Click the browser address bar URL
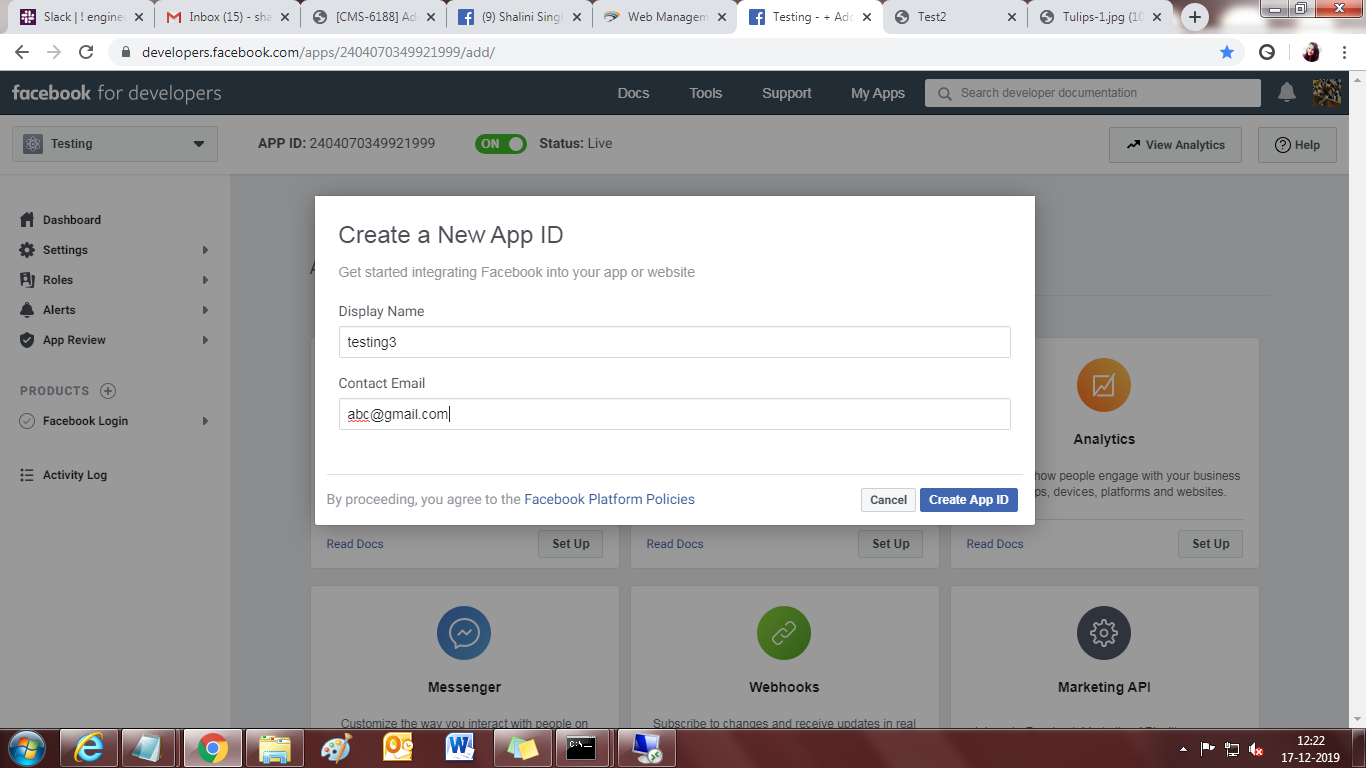This screenshot has height=768, width=1366. tap(318, 52)
